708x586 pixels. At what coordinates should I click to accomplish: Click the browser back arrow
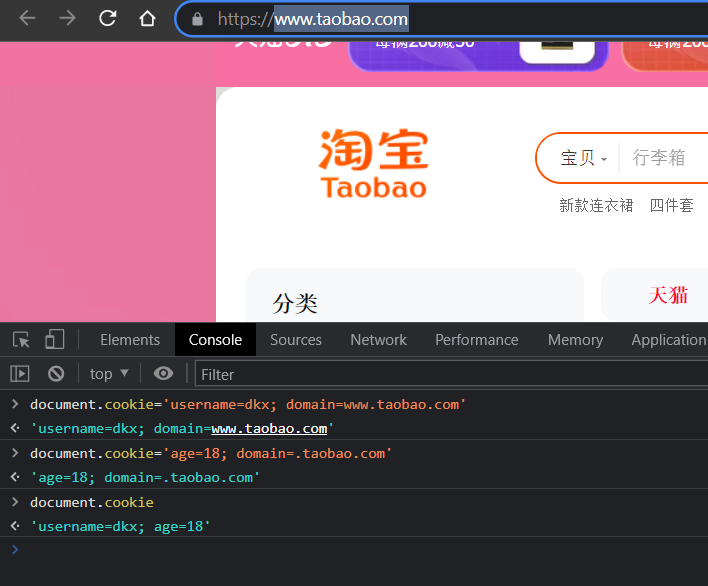pos(27,19)
